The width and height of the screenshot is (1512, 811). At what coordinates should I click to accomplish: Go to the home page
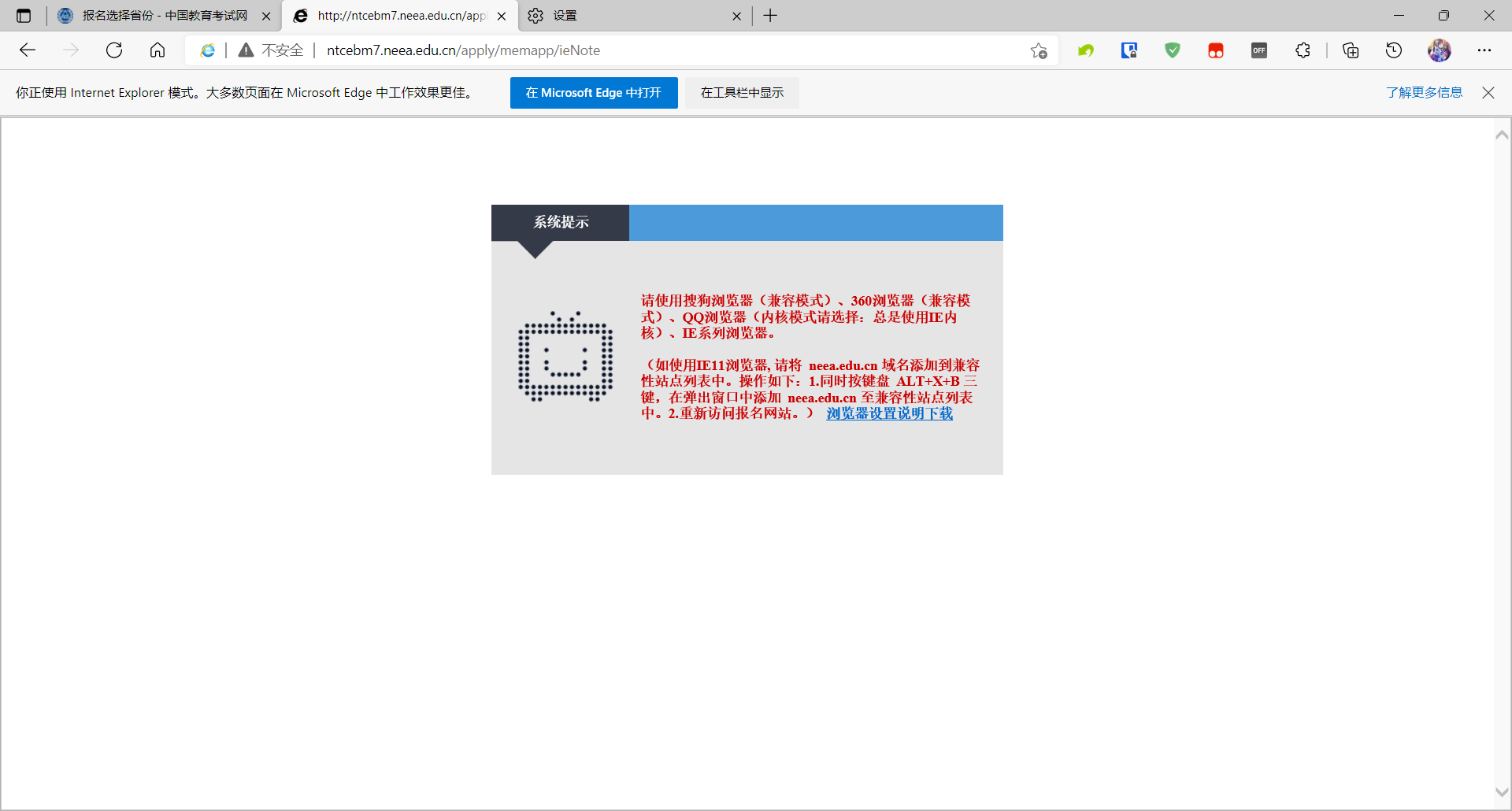point(157,50)
